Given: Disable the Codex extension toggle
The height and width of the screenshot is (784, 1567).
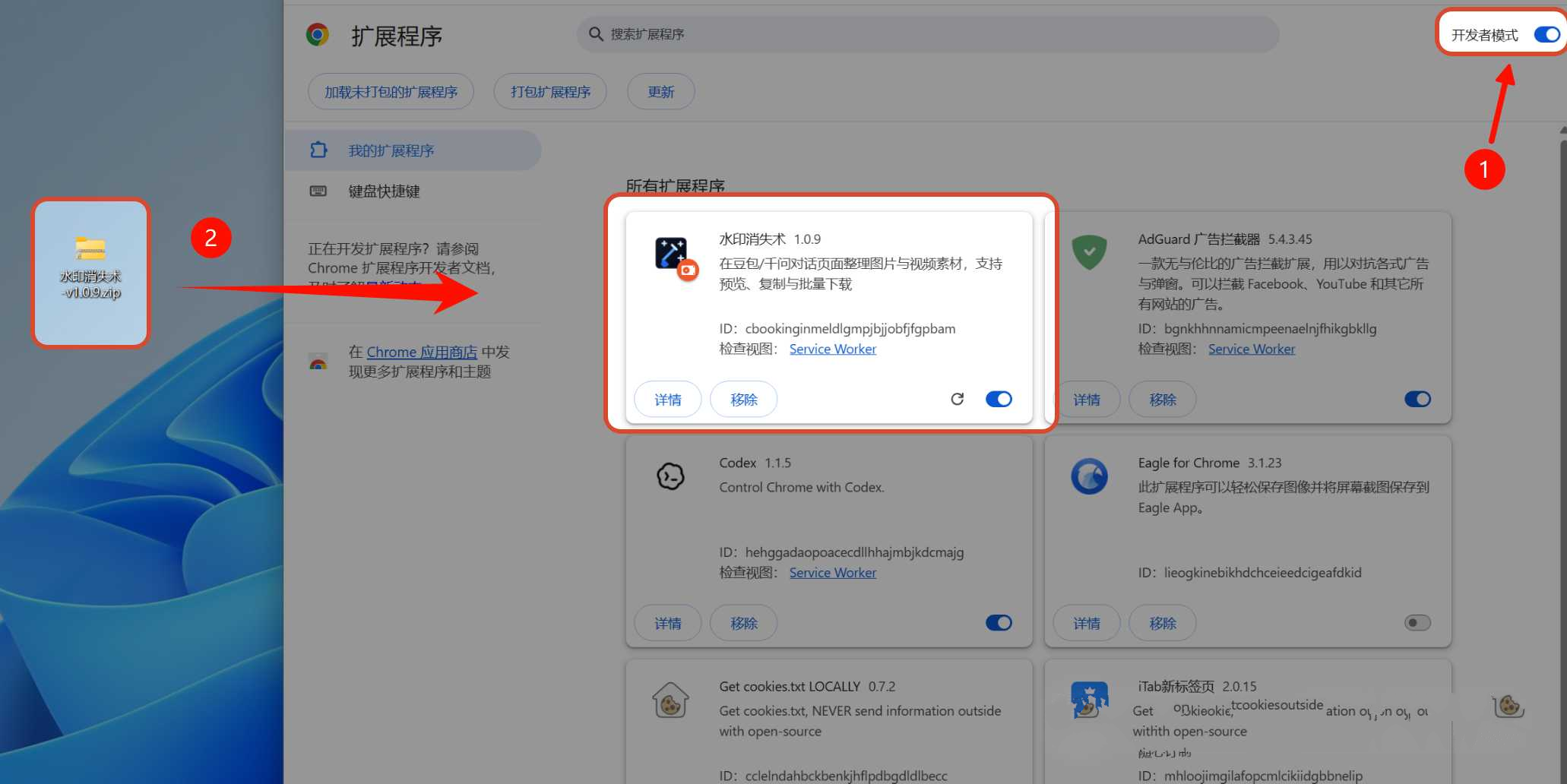Looking at the screenshot, I should [x=999, y=623].
